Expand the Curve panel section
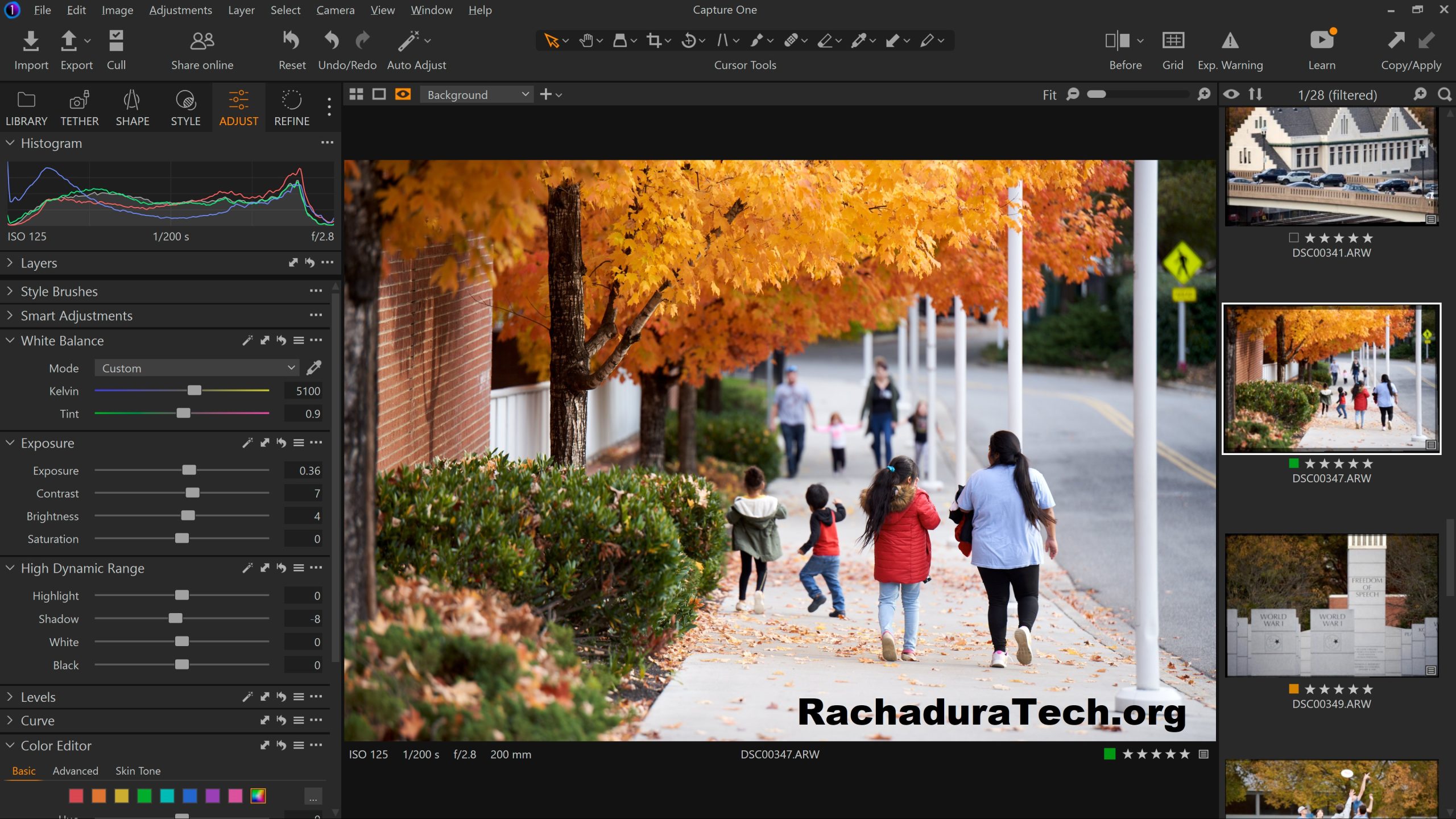Image resolution: width=1456 pixels, height=819 pixels. tap(9, 720)
